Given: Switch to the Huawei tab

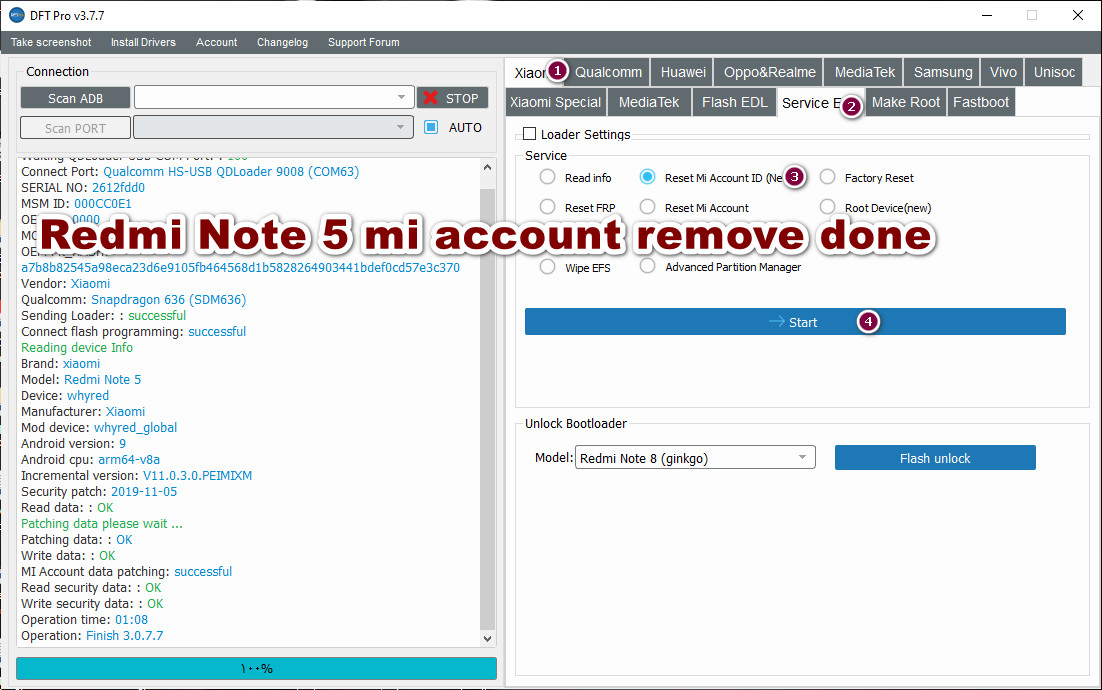Looking at the screenshot, I should tap(683, 72).
